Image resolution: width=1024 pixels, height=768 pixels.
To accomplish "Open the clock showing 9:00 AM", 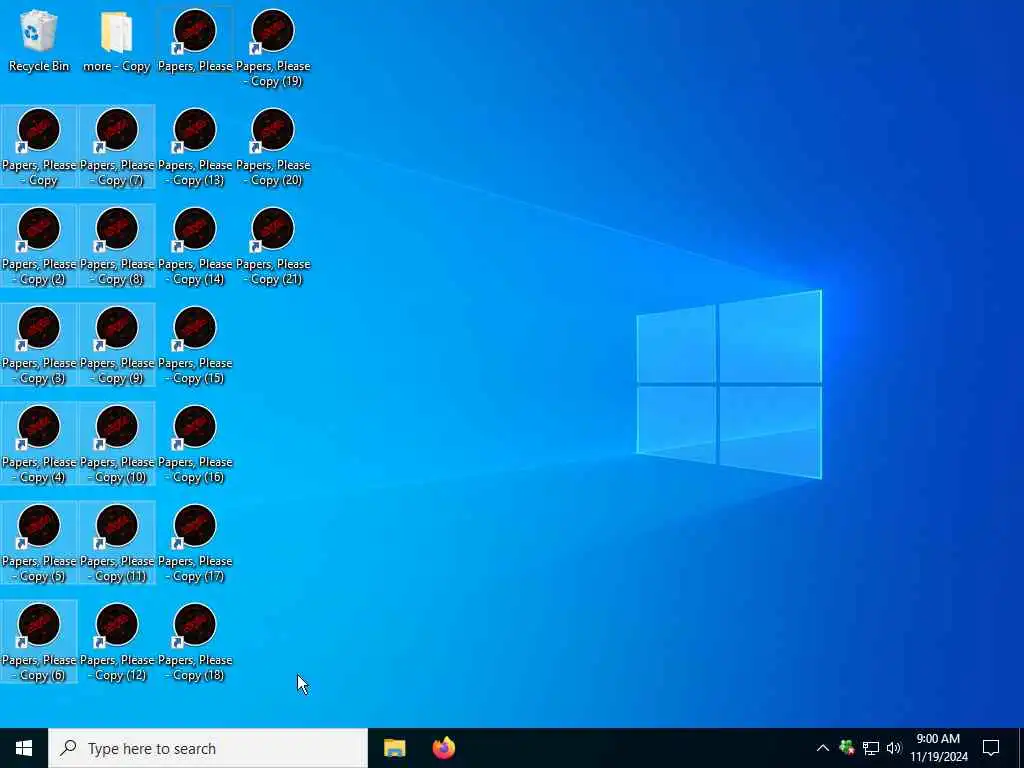I will pos(938,748).
